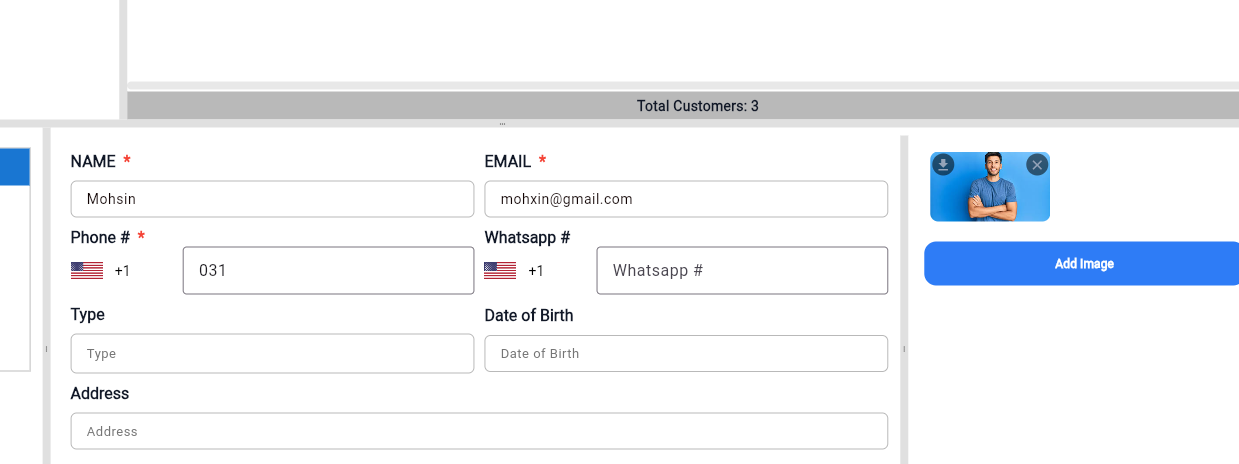This screenshot has height=464, width=1239.
Task: Click the EMAIL field with mohxin@gmail.com
Action: tap(686, 199)
